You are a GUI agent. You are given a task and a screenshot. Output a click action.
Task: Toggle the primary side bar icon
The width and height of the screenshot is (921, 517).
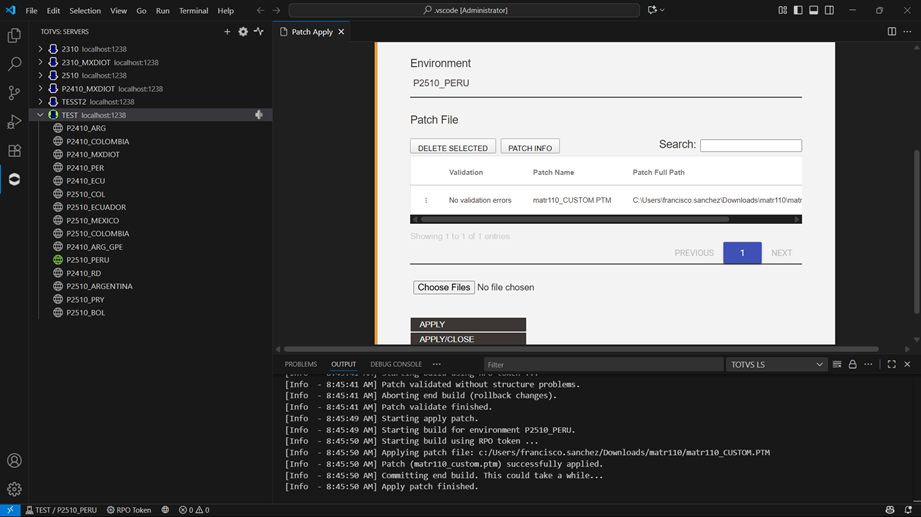[x=798, y=10]
